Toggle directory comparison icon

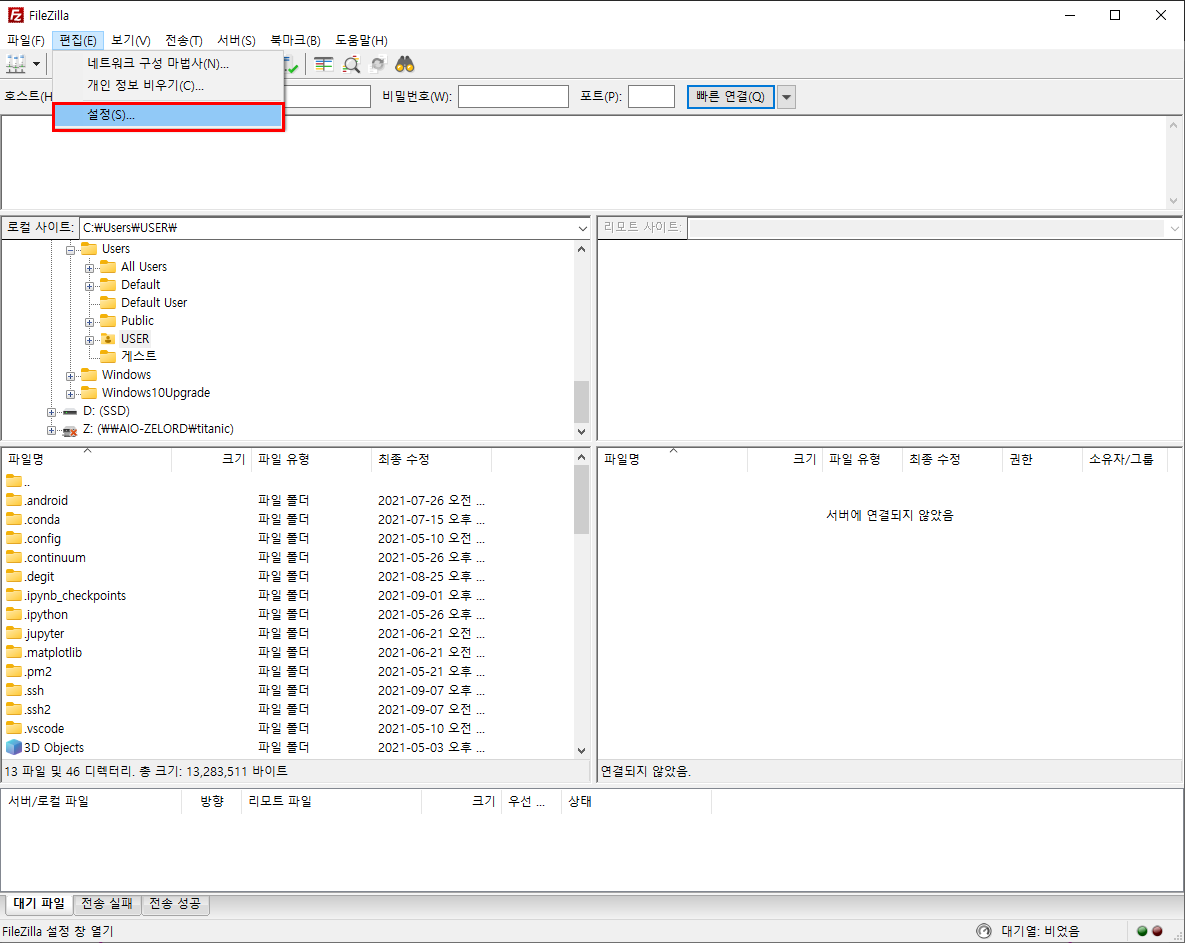click(x=323, y=64)
